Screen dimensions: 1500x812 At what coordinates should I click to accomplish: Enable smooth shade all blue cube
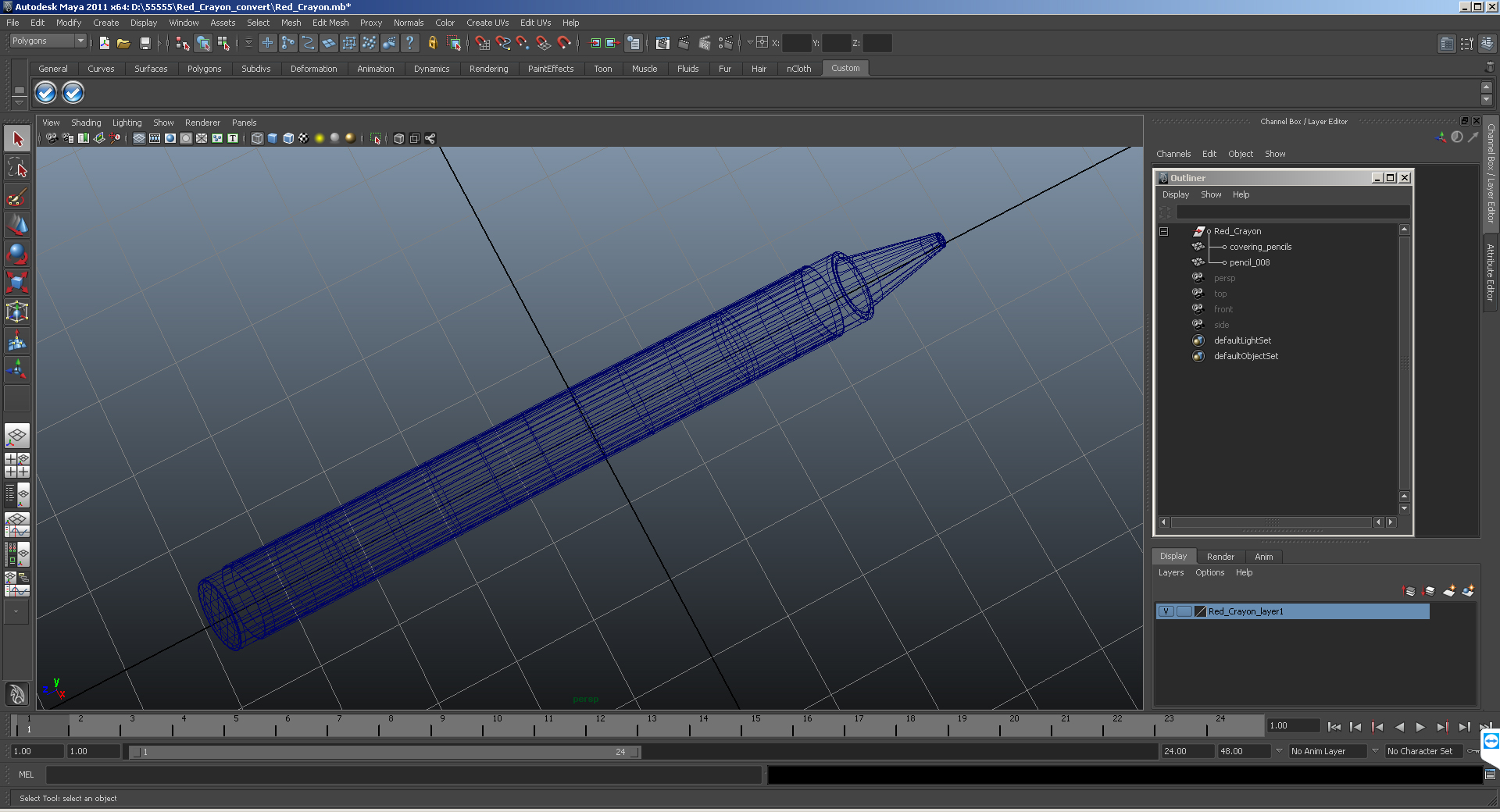[273, 138]
